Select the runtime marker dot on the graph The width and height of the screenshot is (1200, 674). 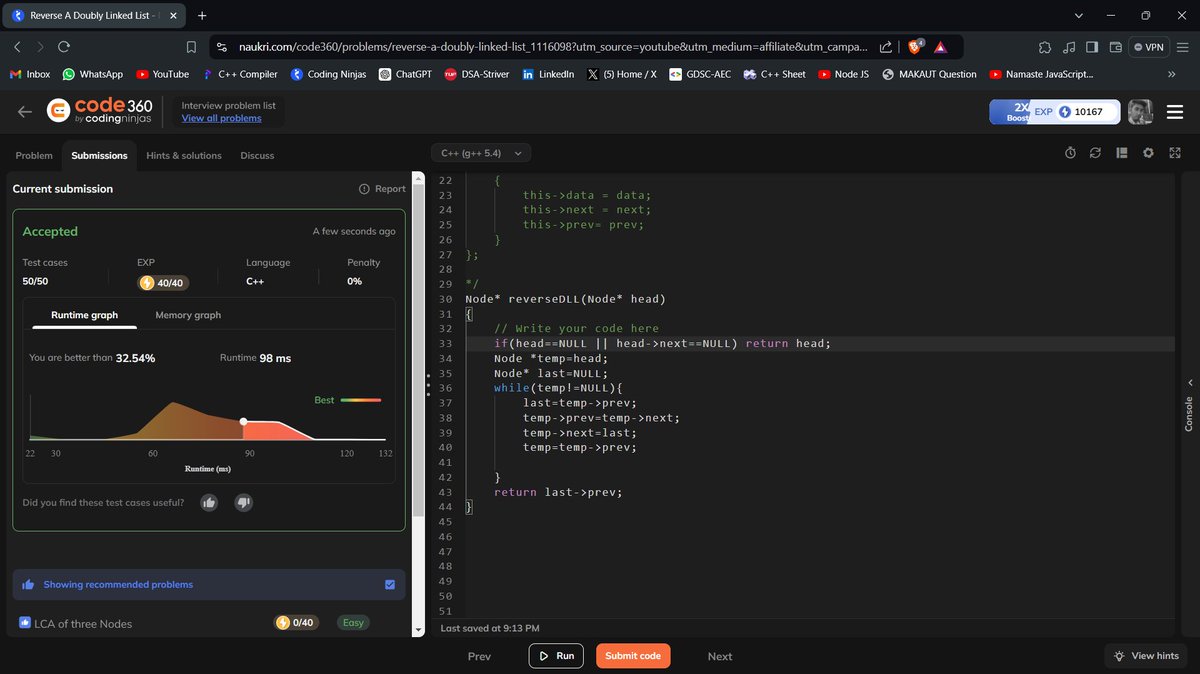tap(244, 421)
